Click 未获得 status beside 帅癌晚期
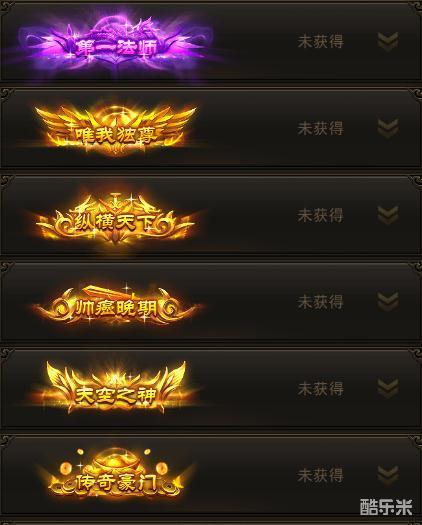Viewport: 422px width, 525px height. [321, 302]
